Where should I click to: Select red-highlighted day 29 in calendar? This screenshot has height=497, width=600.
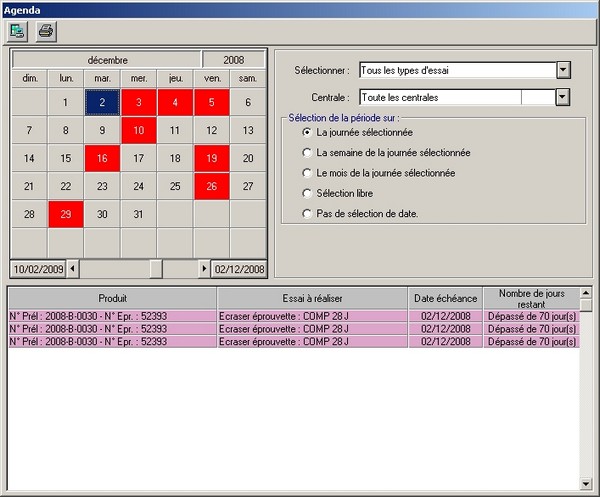[65, 215]
